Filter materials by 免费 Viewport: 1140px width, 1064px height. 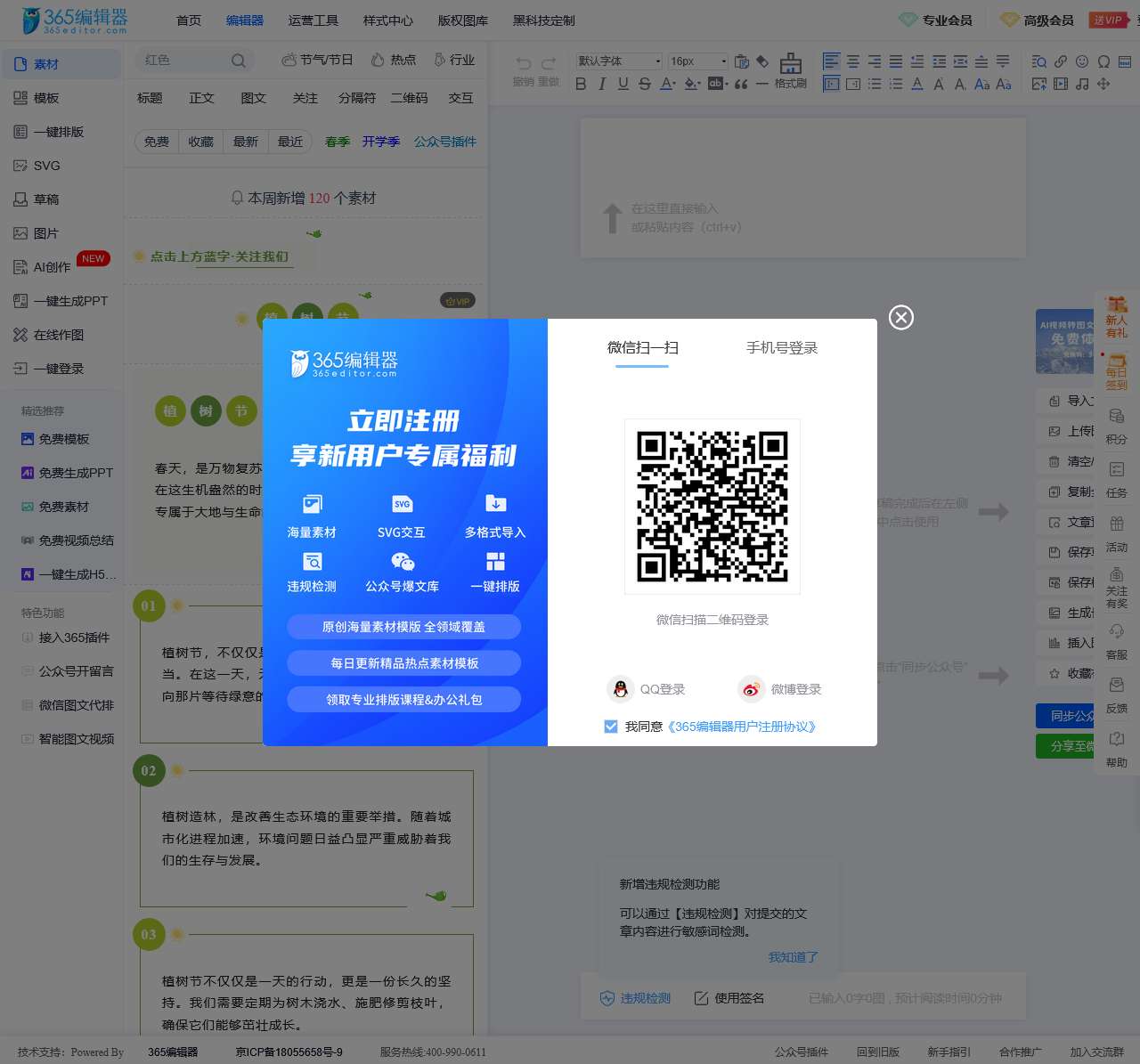click(157, 142)
